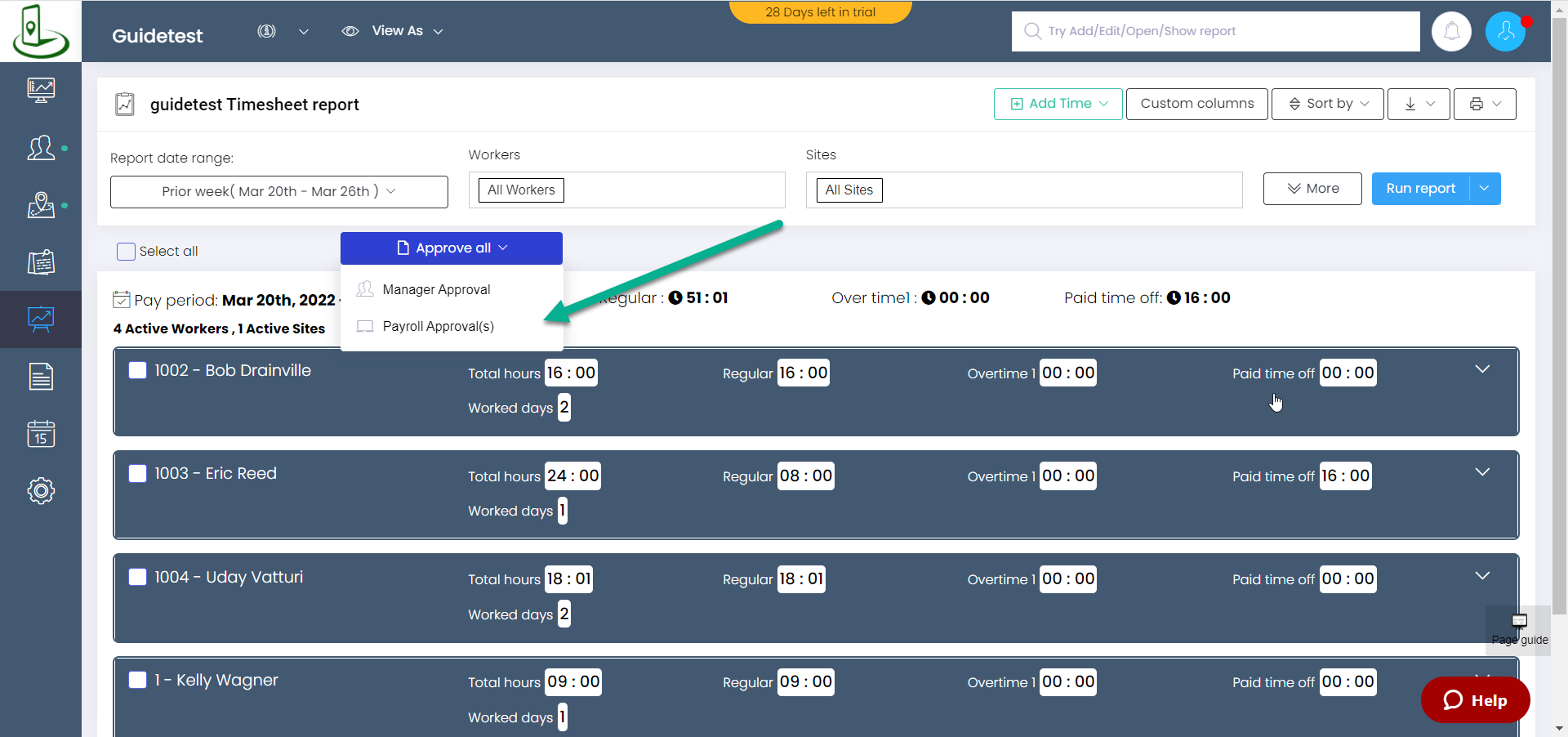Viewport: 1568px width, 737px height.
Task: Expand Eric Reed's row details
Action: point(1482,472)
